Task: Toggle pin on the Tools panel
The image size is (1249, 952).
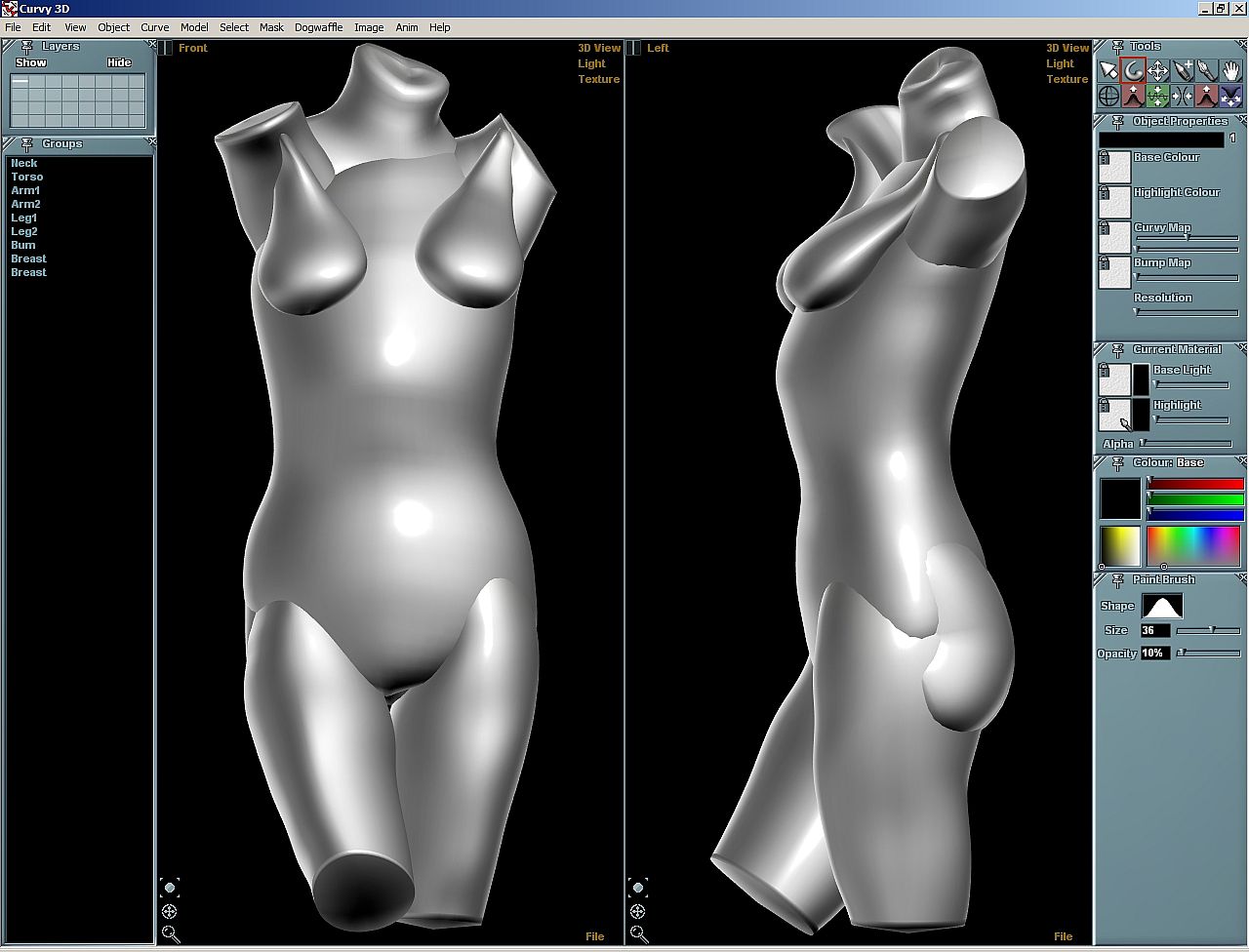Action: point(1118,47)
